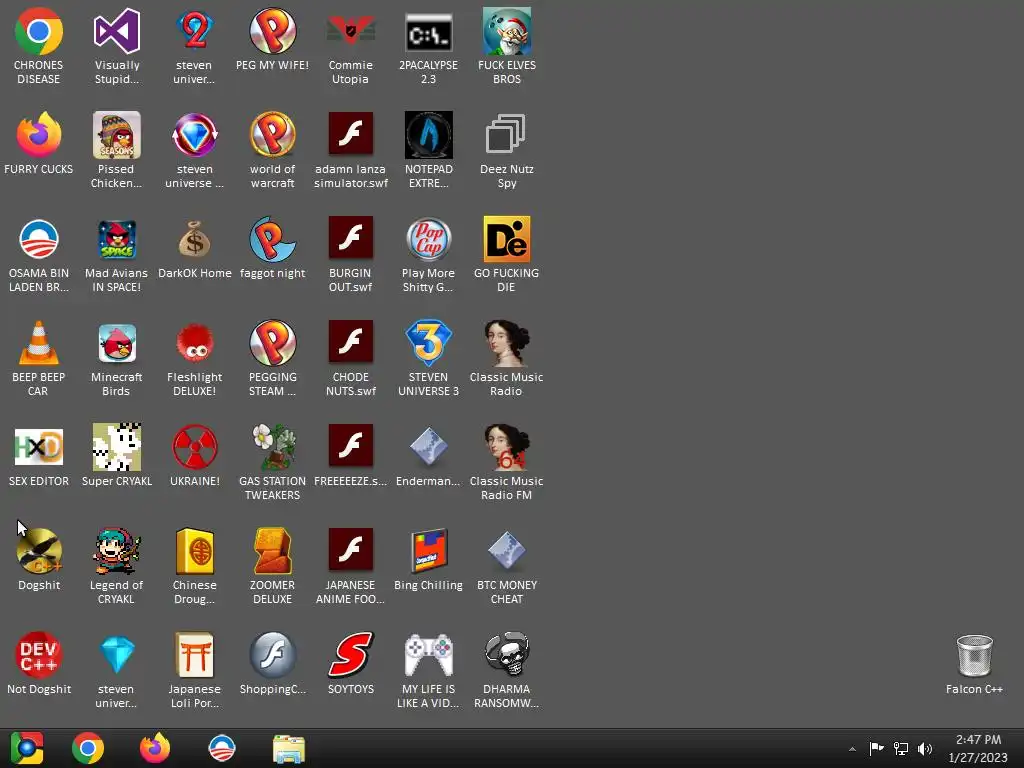Open the Pissed Chicken... Seasons icon

pos(117,149)
